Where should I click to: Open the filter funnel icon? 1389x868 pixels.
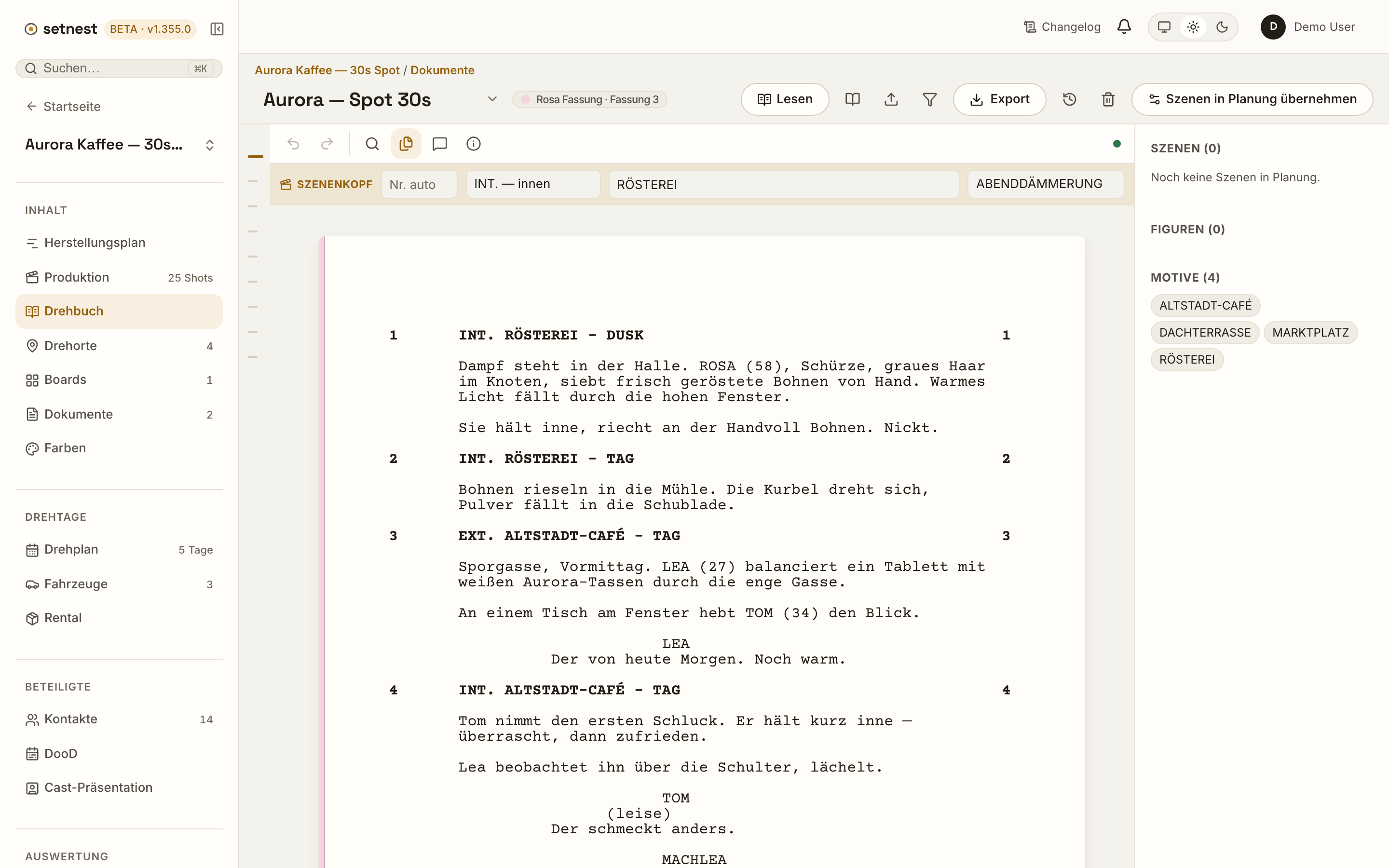(x=930, y=99)
